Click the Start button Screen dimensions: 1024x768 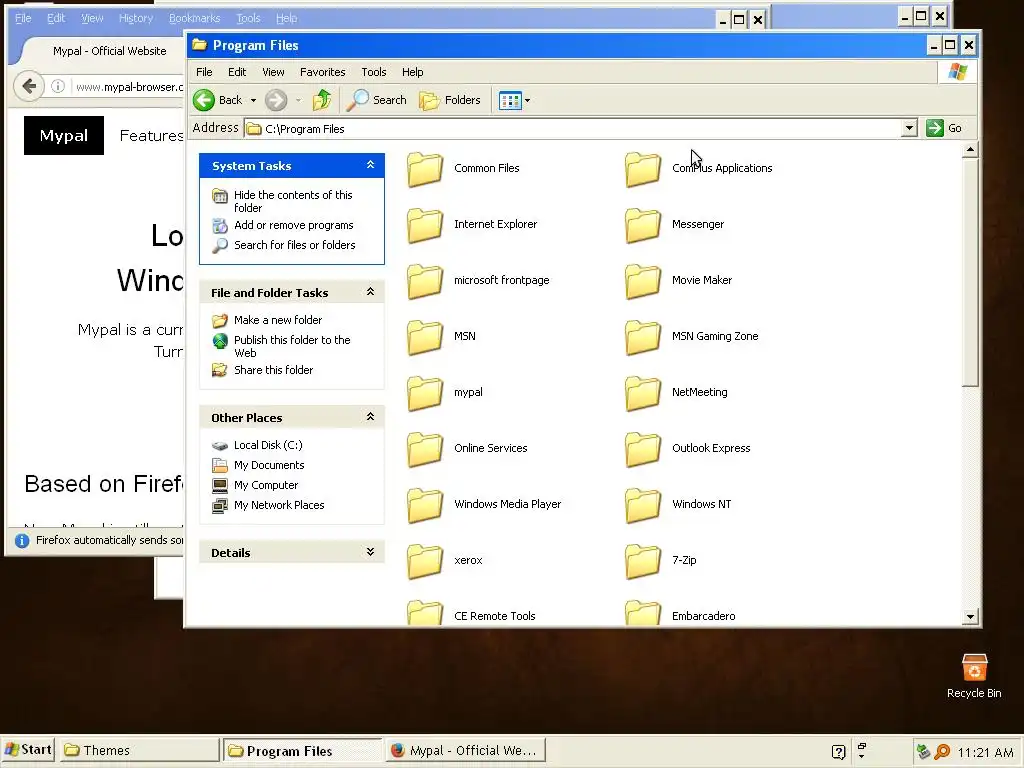28,750
